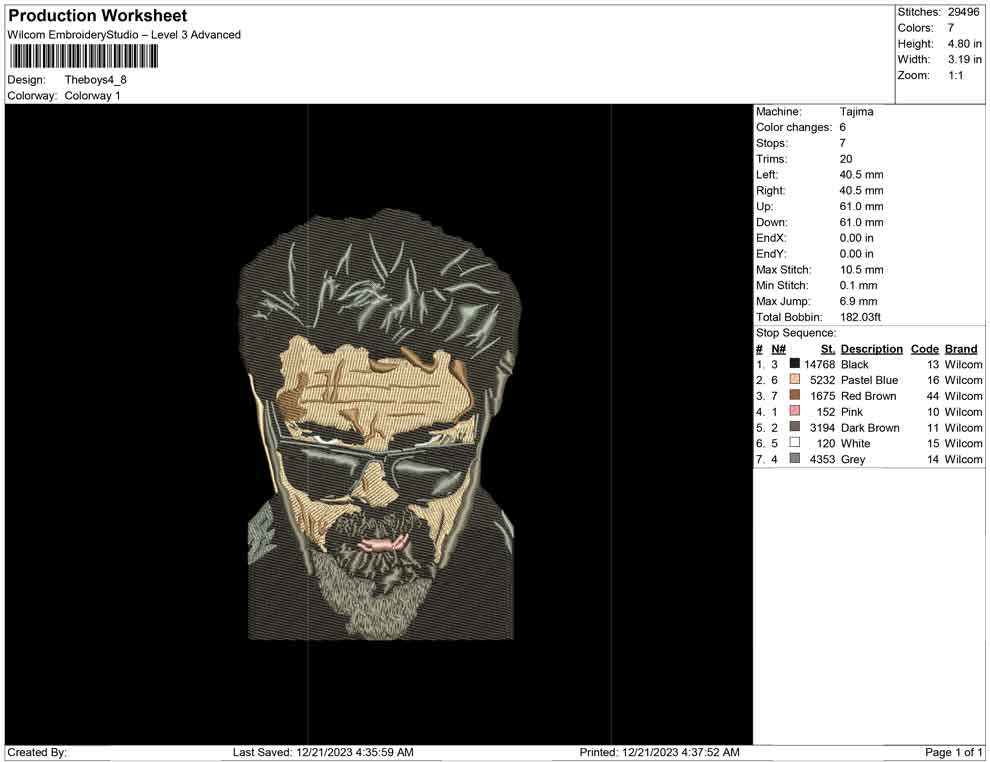Screen dimensions: 990x762
Task: Click the Description column header
Action: pyautogui.click(x=871, y=349)
